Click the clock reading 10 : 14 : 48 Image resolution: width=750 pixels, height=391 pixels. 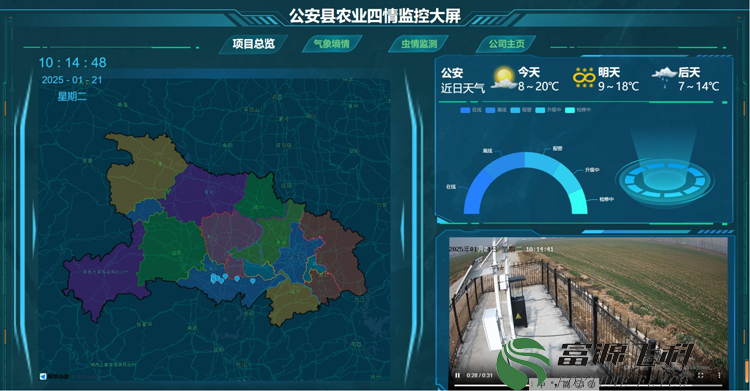(72, 63)
